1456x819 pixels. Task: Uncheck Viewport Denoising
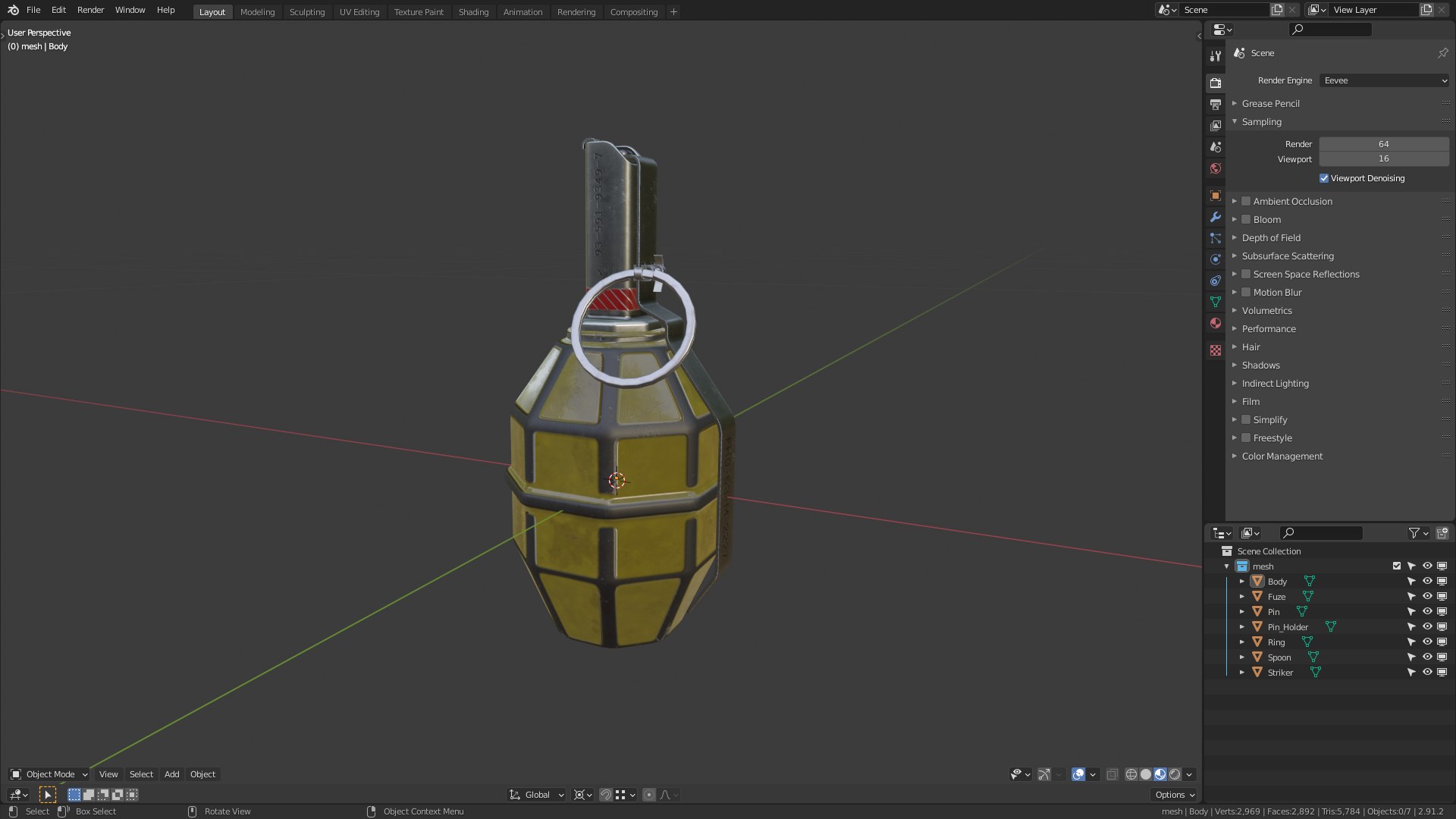pos(1324,178)
